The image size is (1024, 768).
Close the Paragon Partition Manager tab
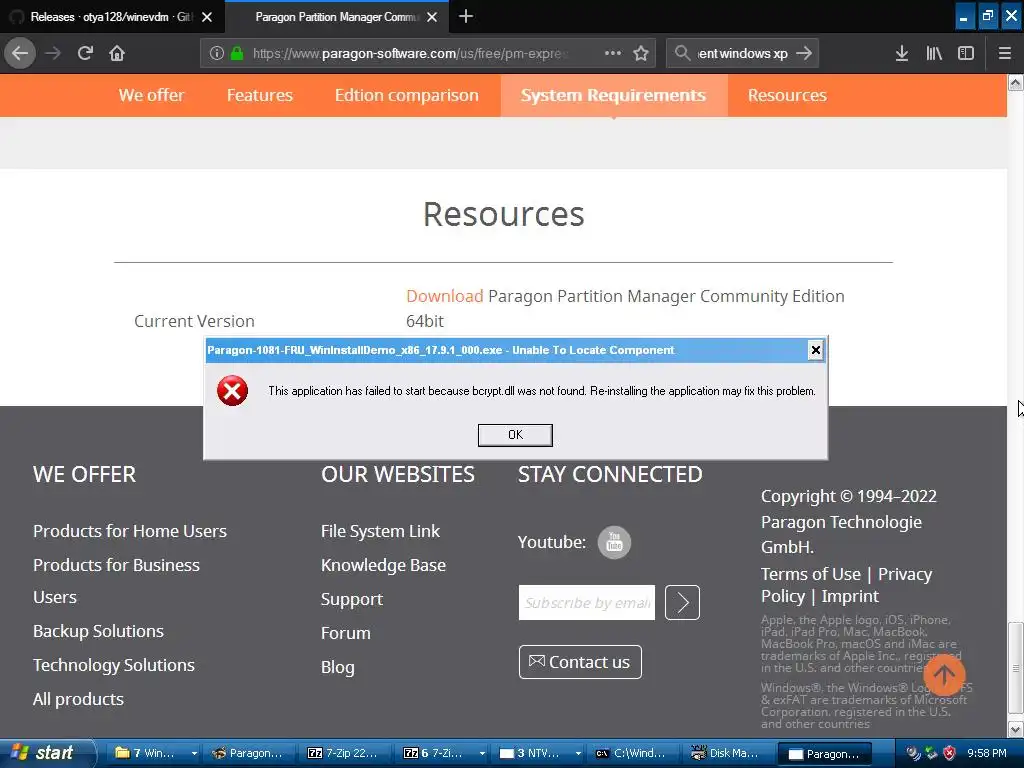pyautogui.click(x=432, y=17)
